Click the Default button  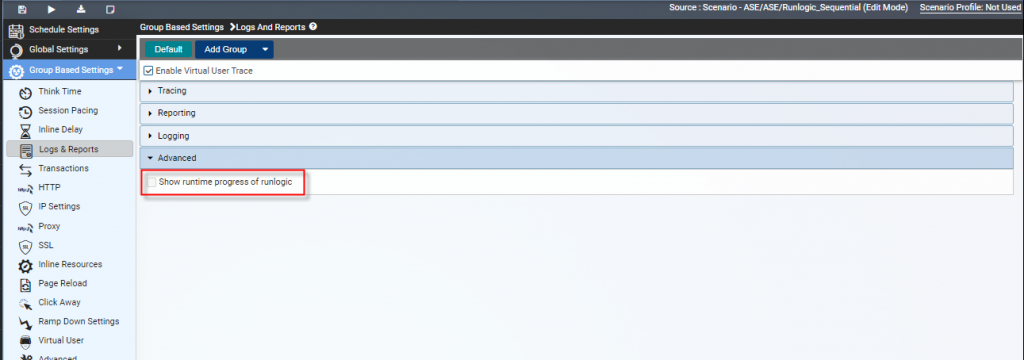pyautogui.click(x=168, y=50)
